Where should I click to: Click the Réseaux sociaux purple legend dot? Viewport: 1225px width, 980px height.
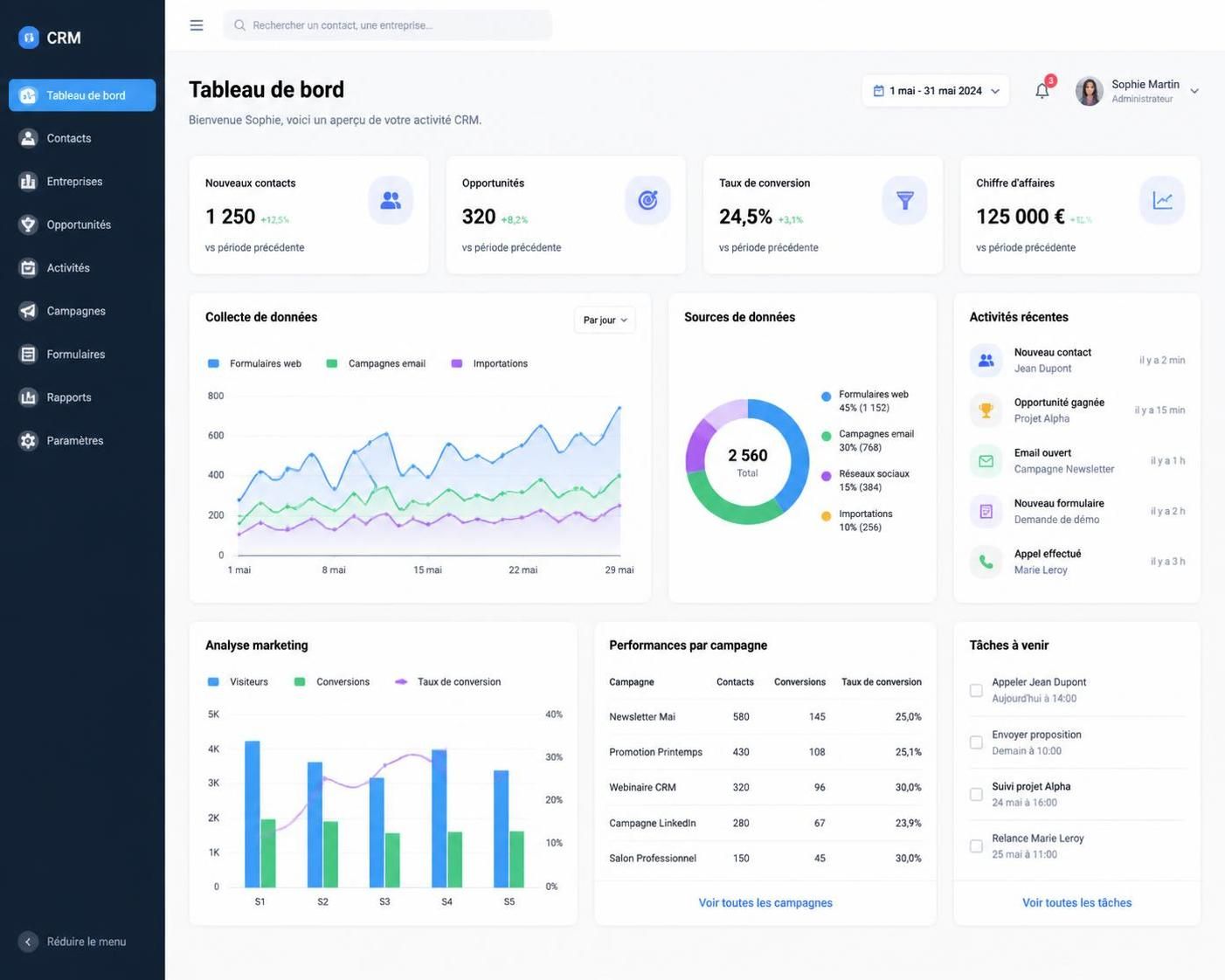click(x=826, y=476)
